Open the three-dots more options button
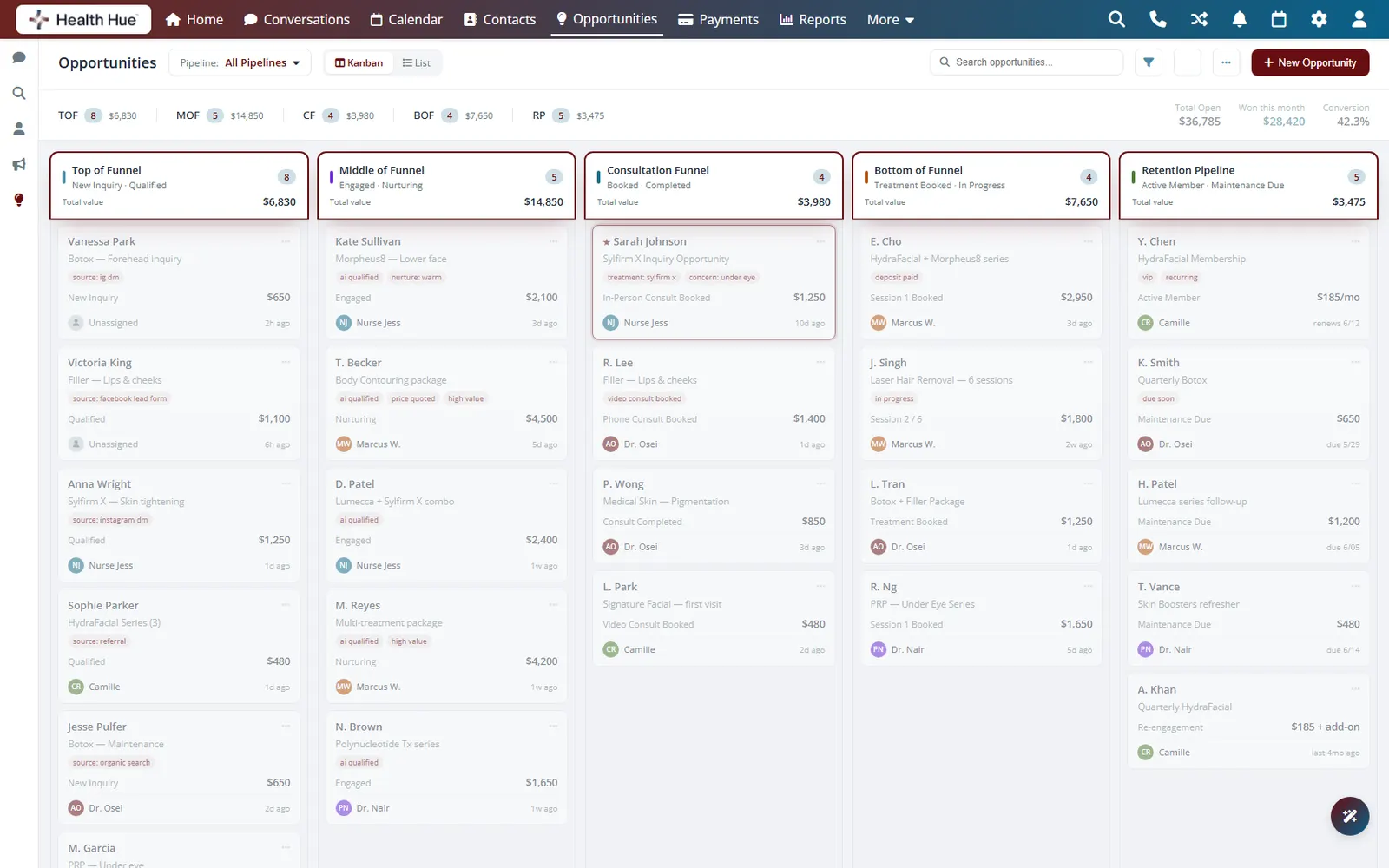The width and height of the screenshot is (1389, 868). click(1226, 62)
